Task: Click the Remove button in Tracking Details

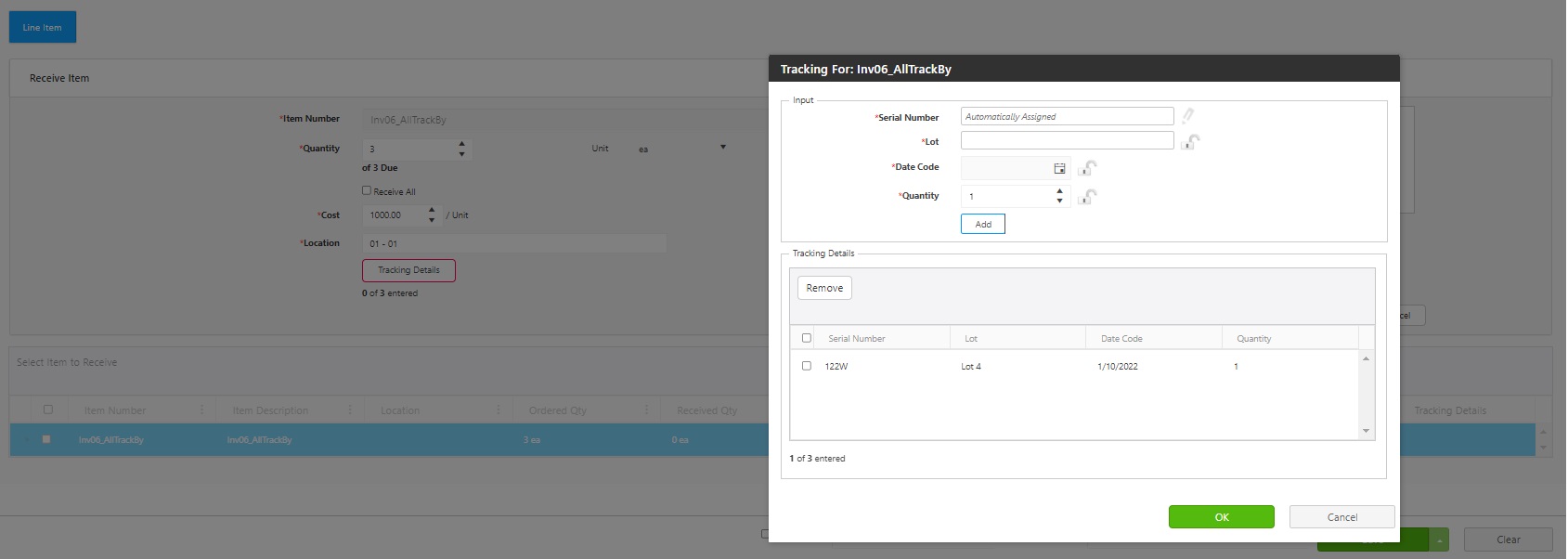Action: (x=824, y=288)
